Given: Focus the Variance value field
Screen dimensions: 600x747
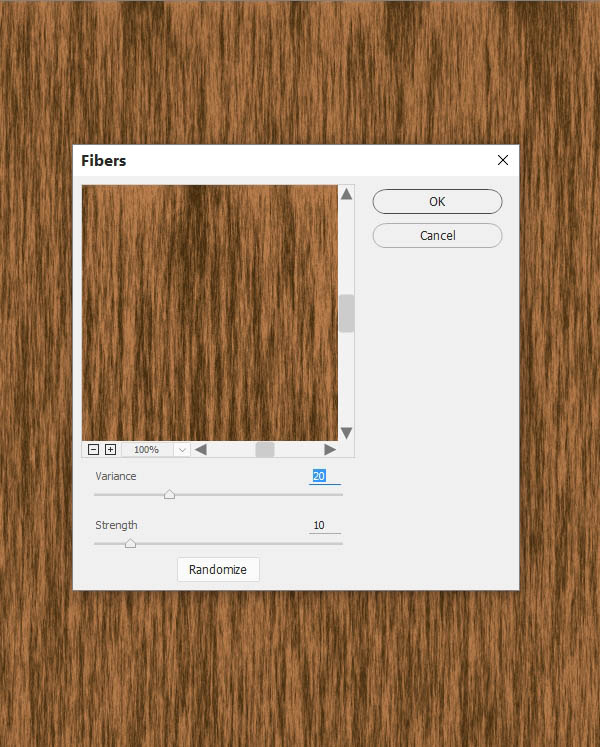Looking at the screenshot, I should coord(325,476).
